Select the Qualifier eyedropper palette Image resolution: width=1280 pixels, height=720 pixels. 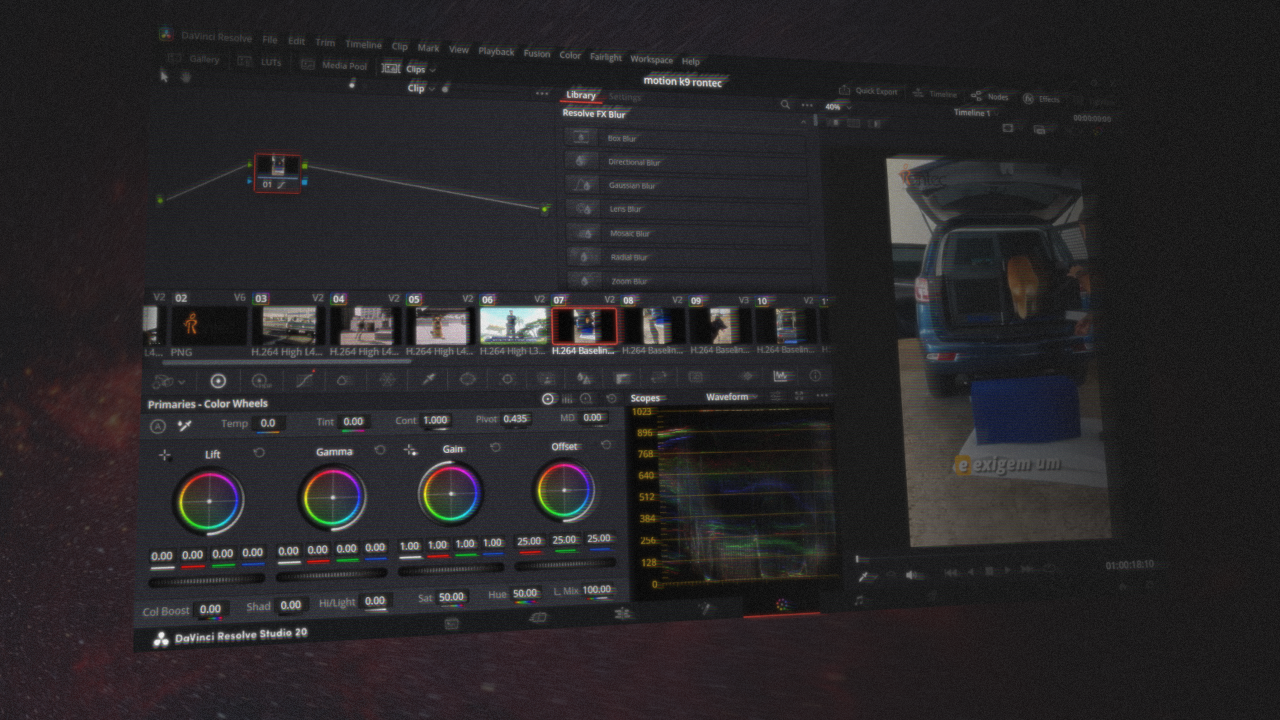[x=428, y=379]
